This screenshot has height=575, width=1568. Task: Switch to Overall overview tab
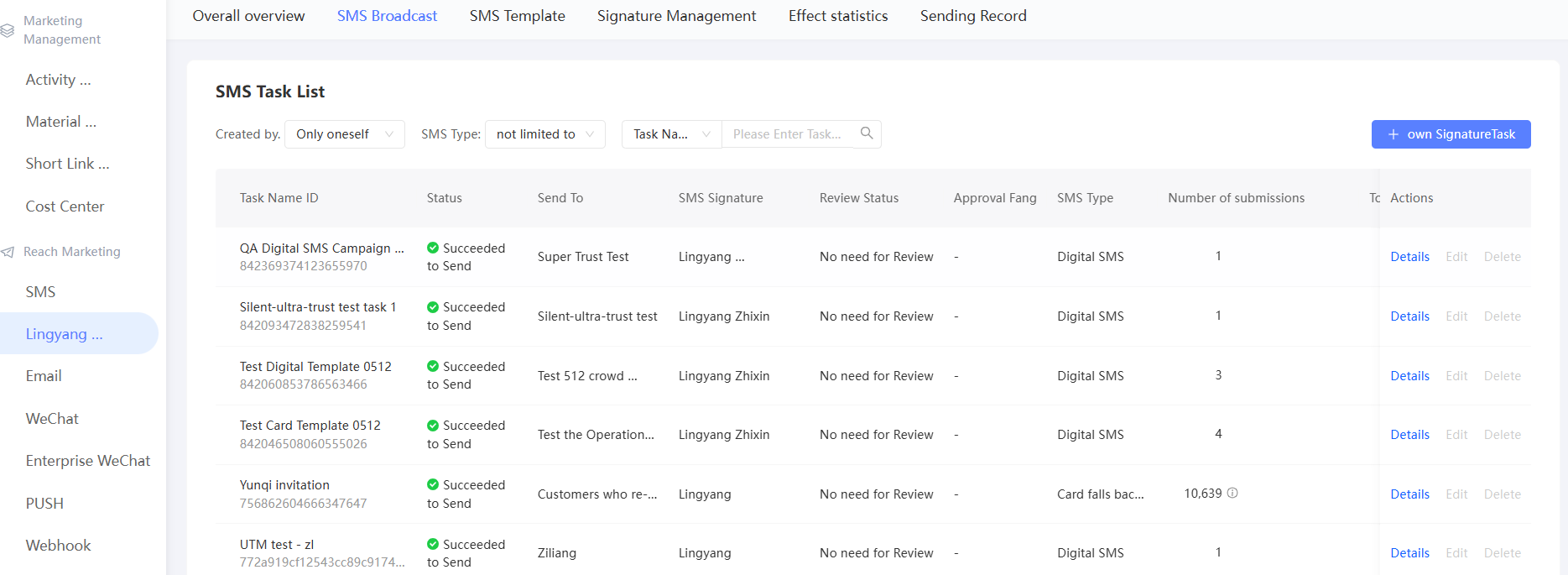248,16
